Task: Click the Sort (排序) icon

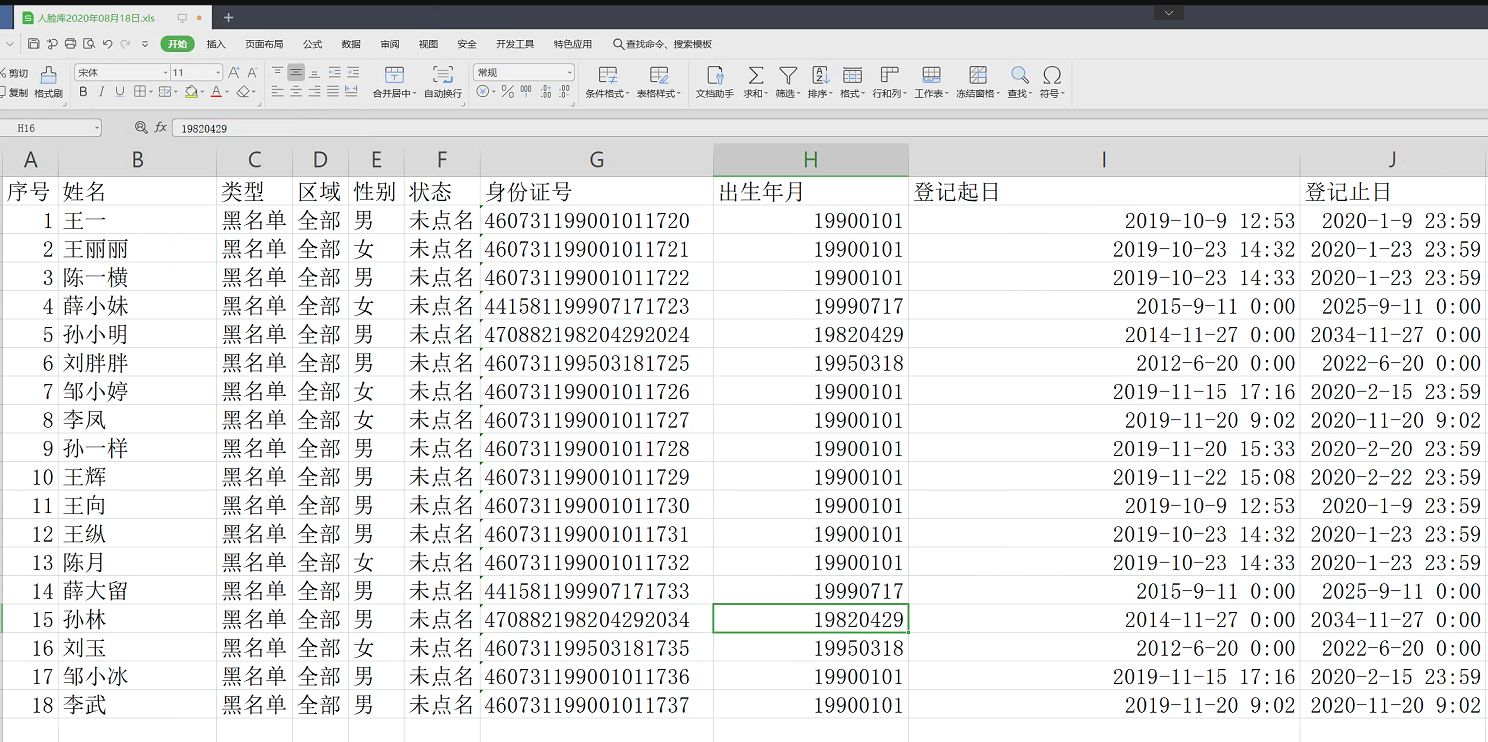Action: pyautogui.click(x=820, y=76)
